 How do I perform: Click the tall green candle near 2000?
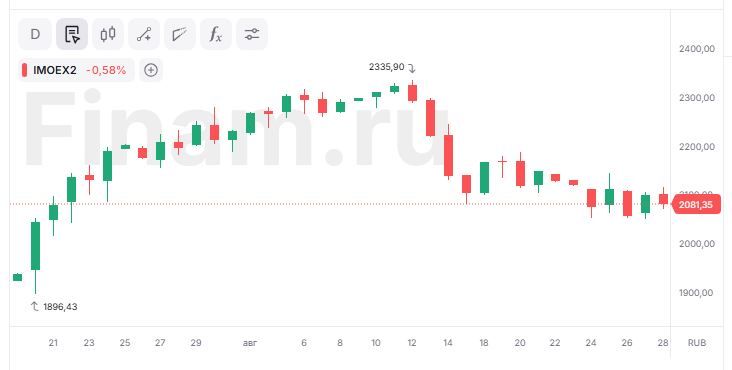tap(35, 246)
